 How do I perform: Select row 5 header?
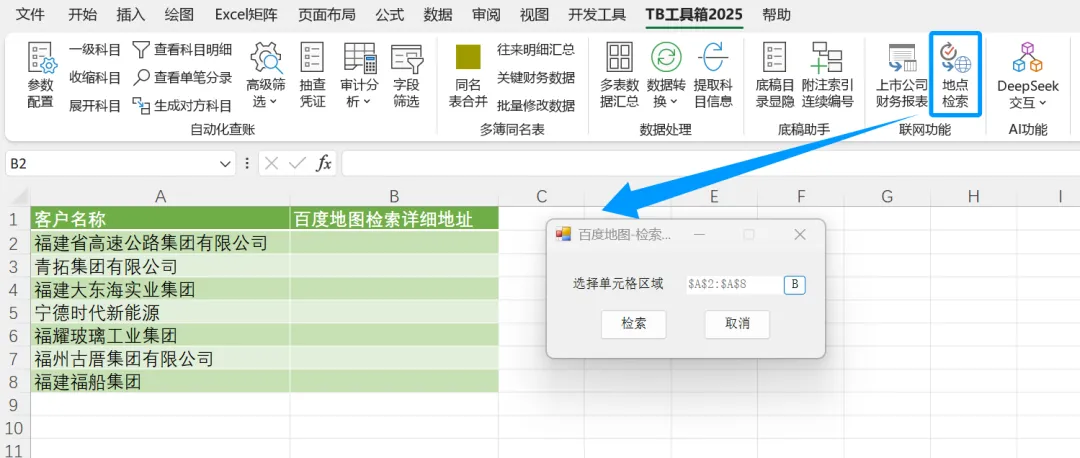[x=15, y=312]
